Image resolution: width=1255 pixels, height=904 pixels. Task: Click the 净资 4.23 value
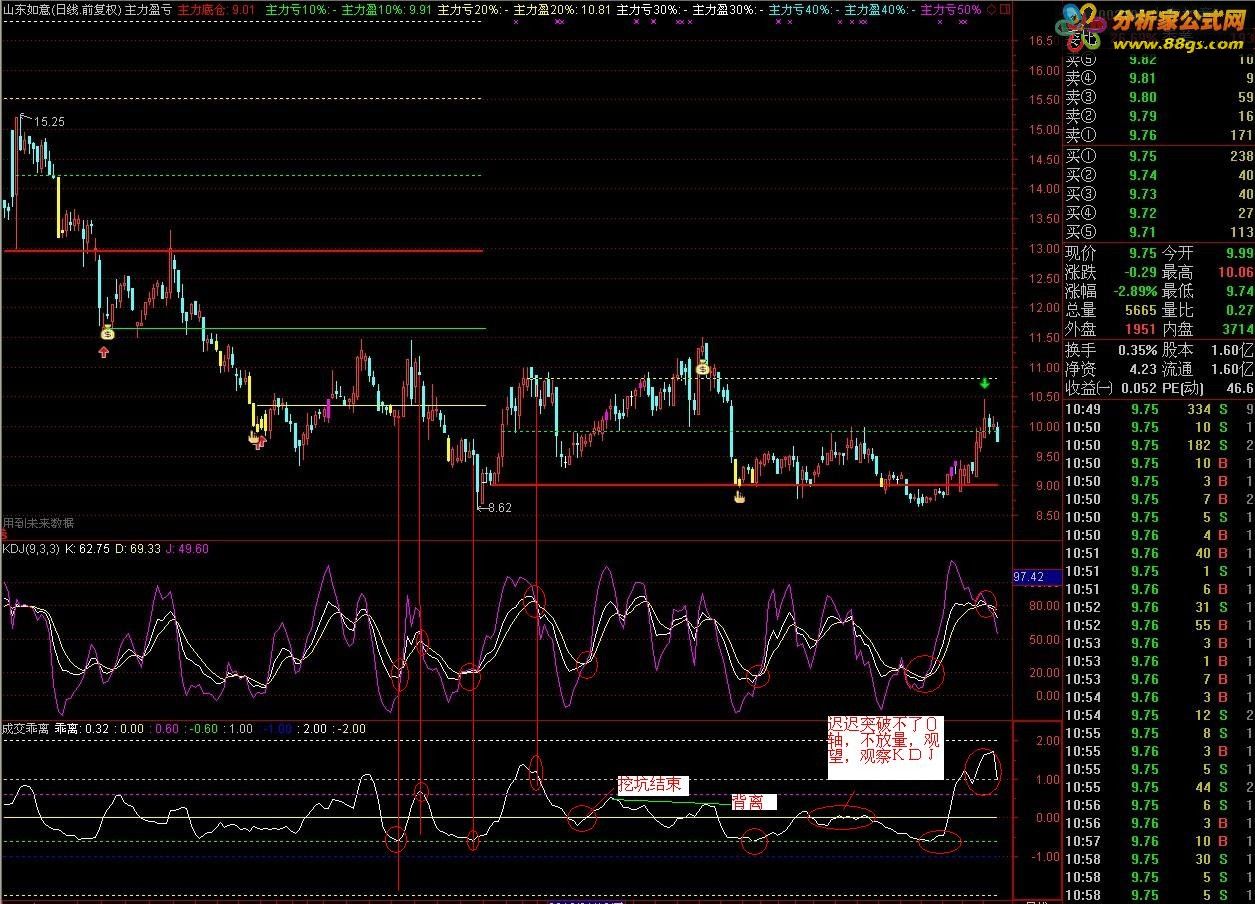[1141, 369]
